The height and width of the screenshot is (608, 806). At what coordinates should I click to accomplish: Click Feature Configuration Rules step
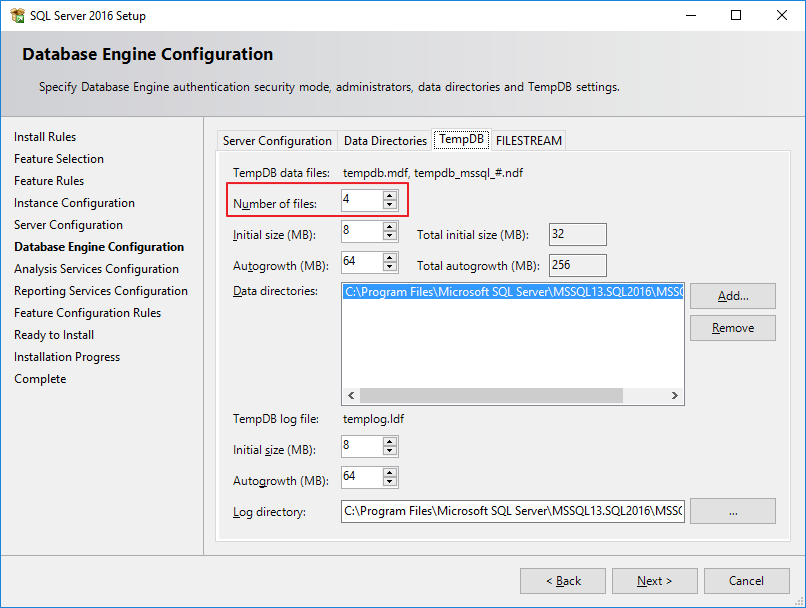tap(87, 313)
